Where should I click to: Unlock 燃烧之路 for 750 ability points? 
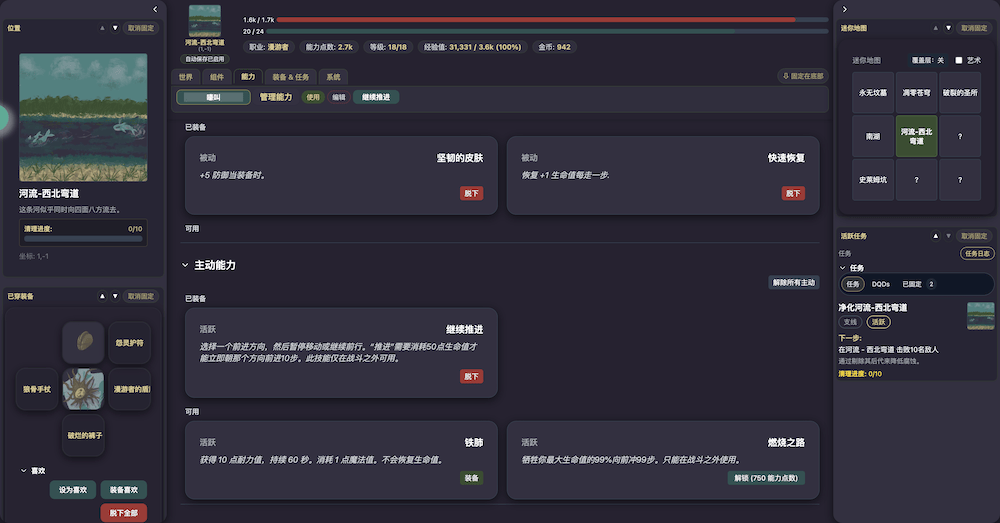pyautogui.click(x=766, y=478)
